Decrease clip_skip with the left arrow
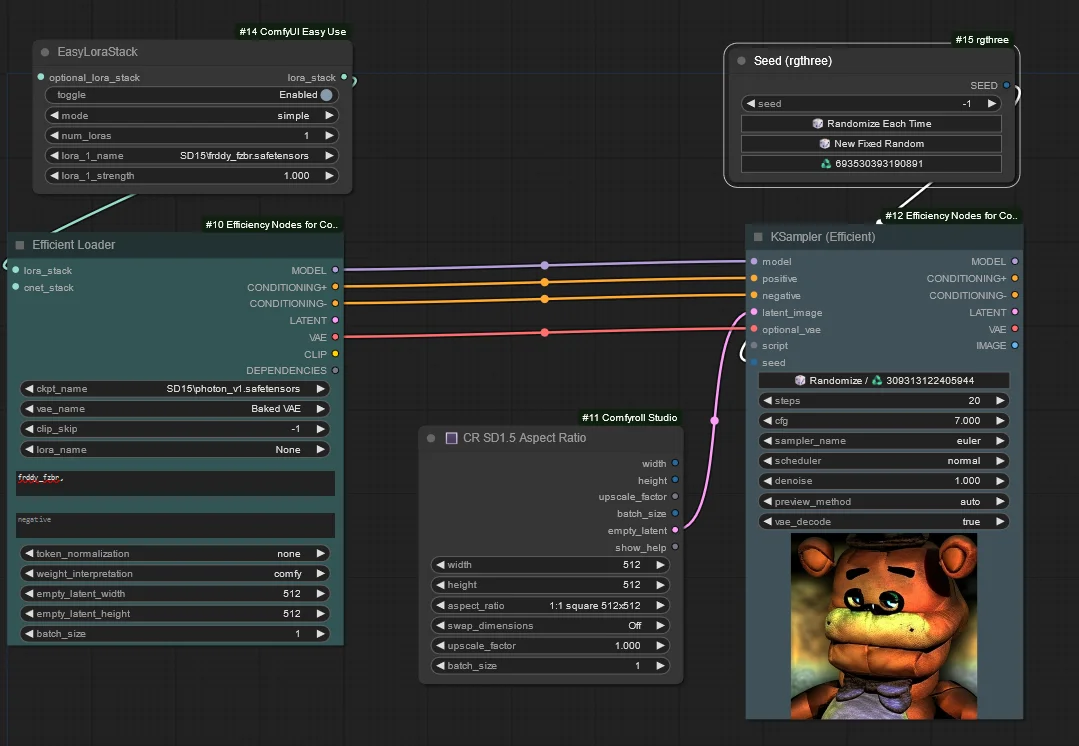 [29, 429]
